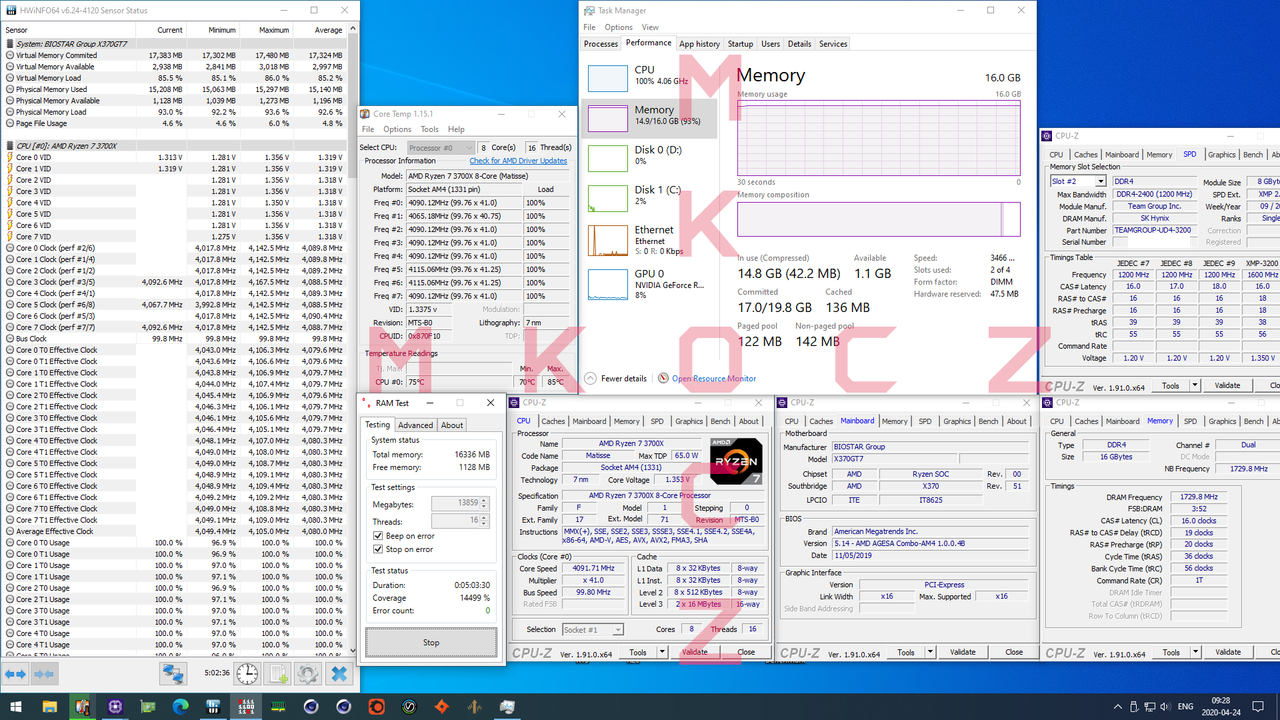Click the Threads stepper arrows in RAM Test
The width and height of the screenshot is (1280, 720).
tap(486, 521)
